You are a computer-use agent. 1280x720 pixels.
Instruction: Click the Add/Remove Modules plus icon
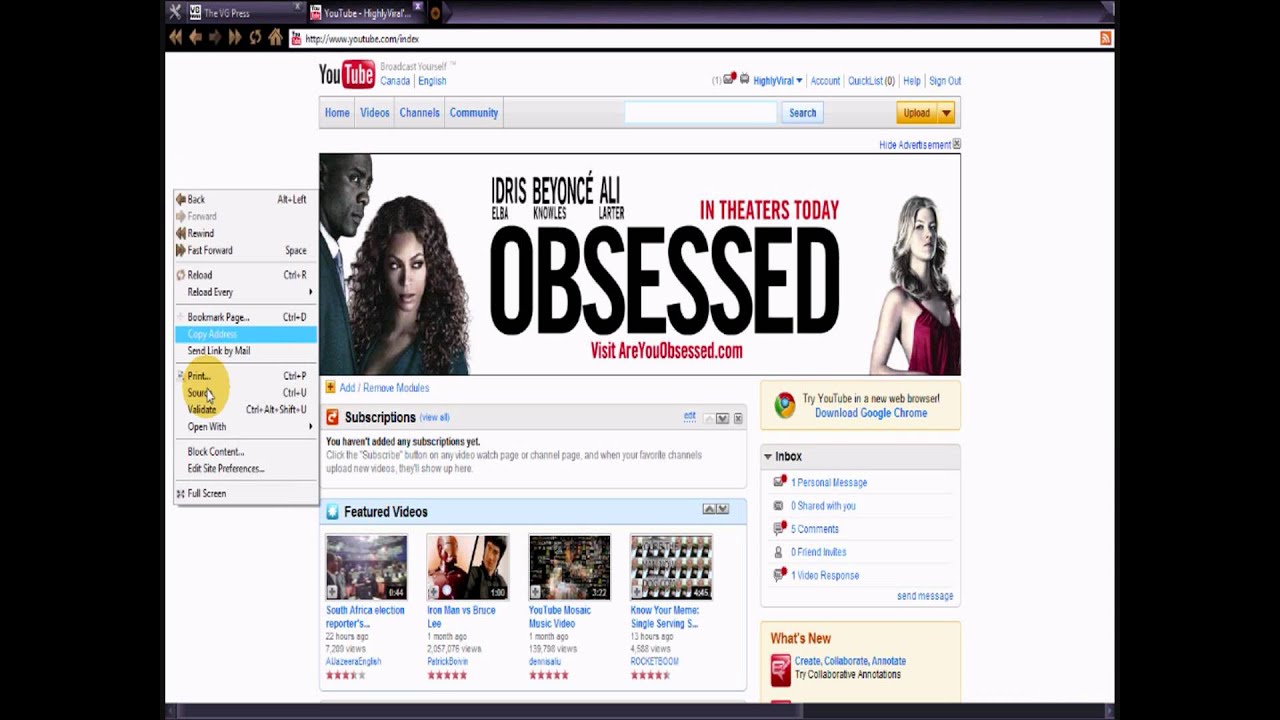pos(330,388)
